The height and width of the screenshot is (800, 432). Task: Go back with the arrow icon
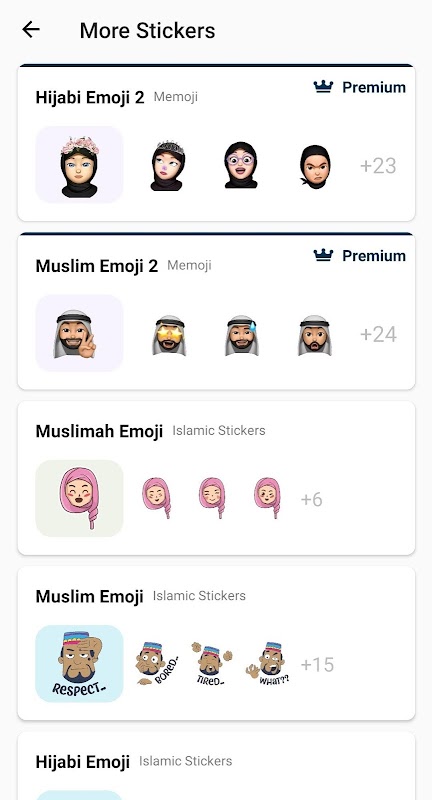pos(31,30)
